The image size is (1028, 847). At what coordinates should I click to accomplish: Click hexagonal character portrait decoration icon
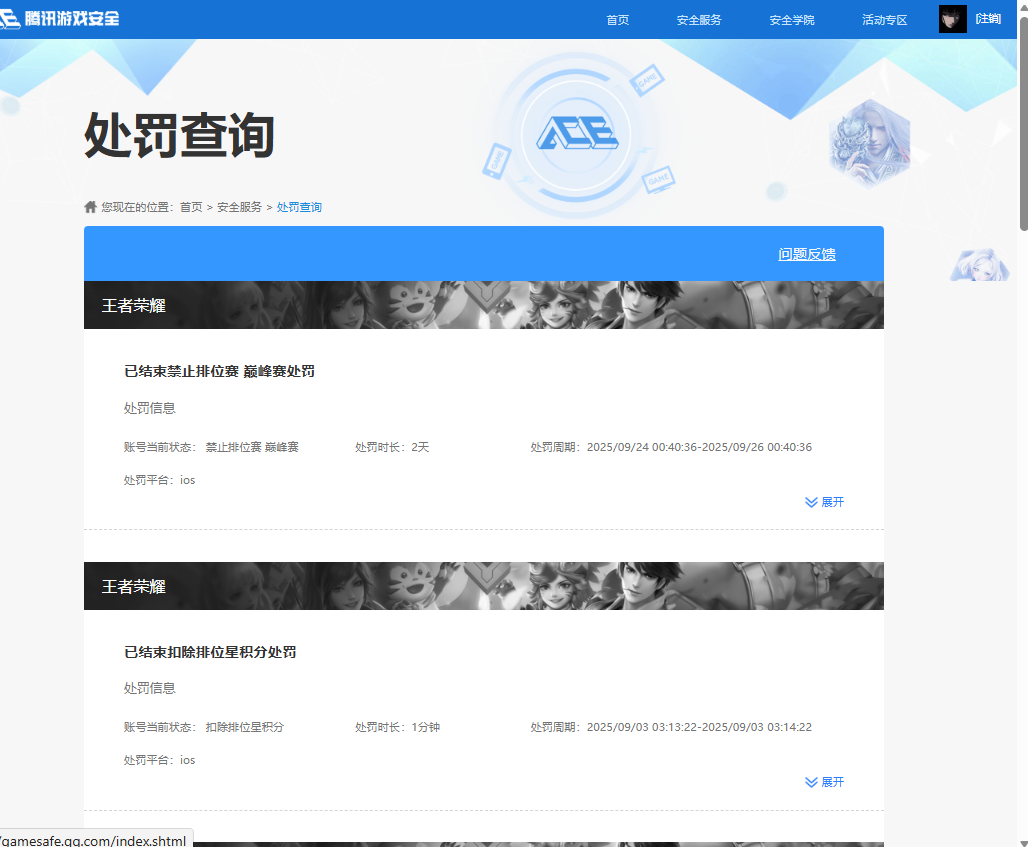coord(870,143)
